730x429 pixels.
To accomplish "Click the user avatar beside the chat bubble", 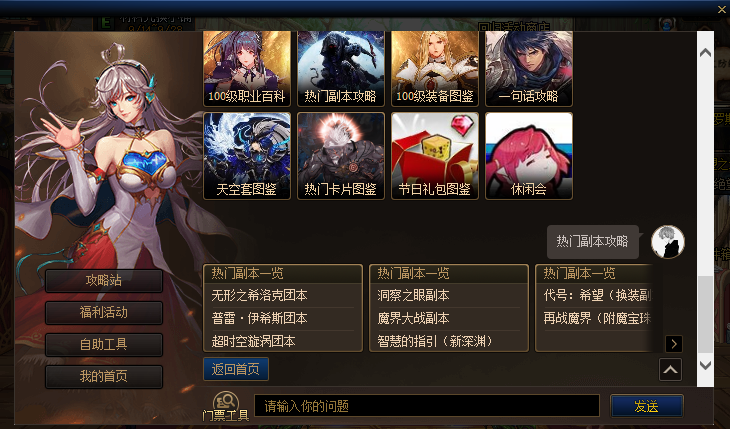I will 668,242.
